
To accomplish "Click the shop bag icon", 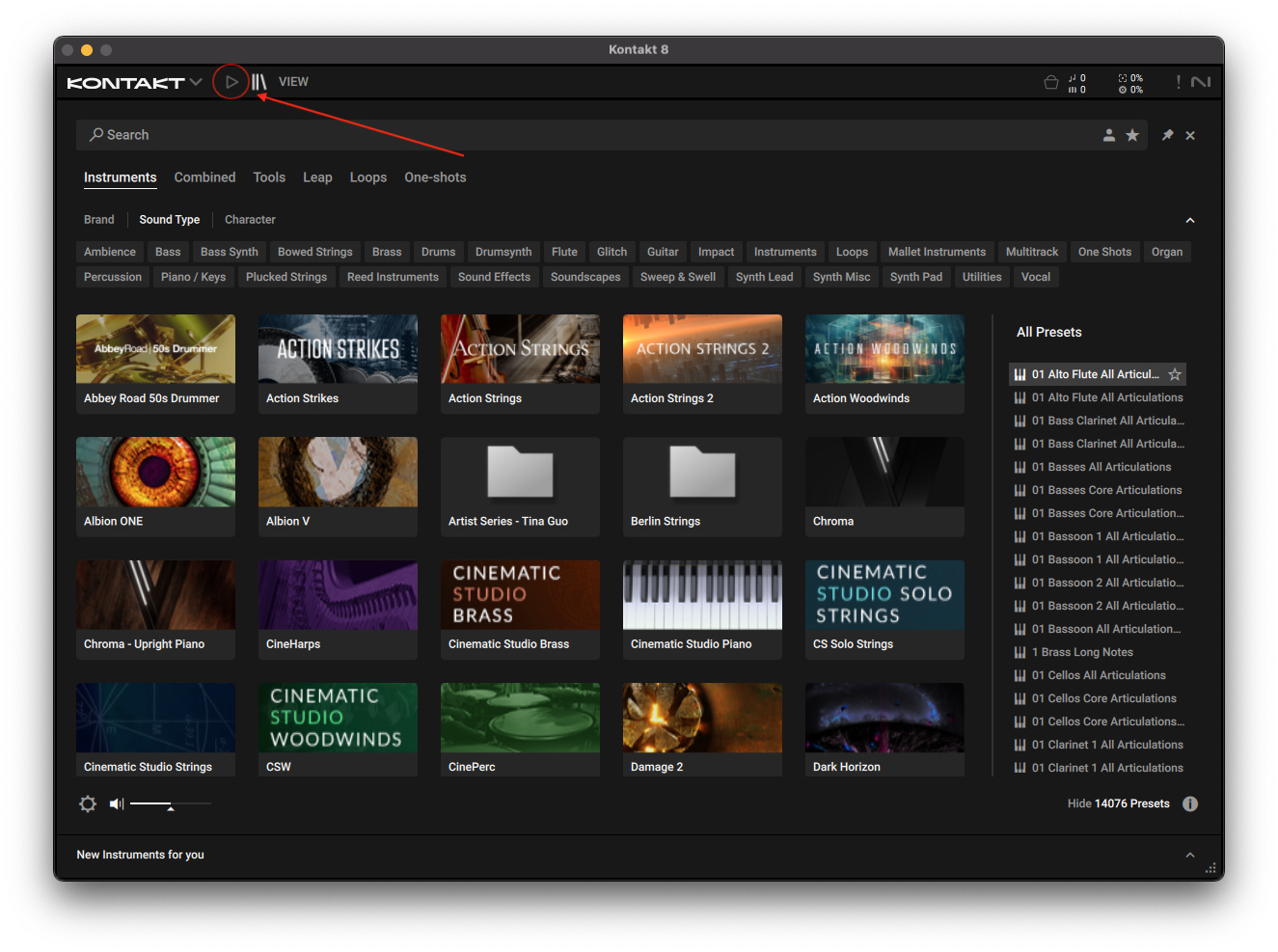I will tap(1051, 82).
